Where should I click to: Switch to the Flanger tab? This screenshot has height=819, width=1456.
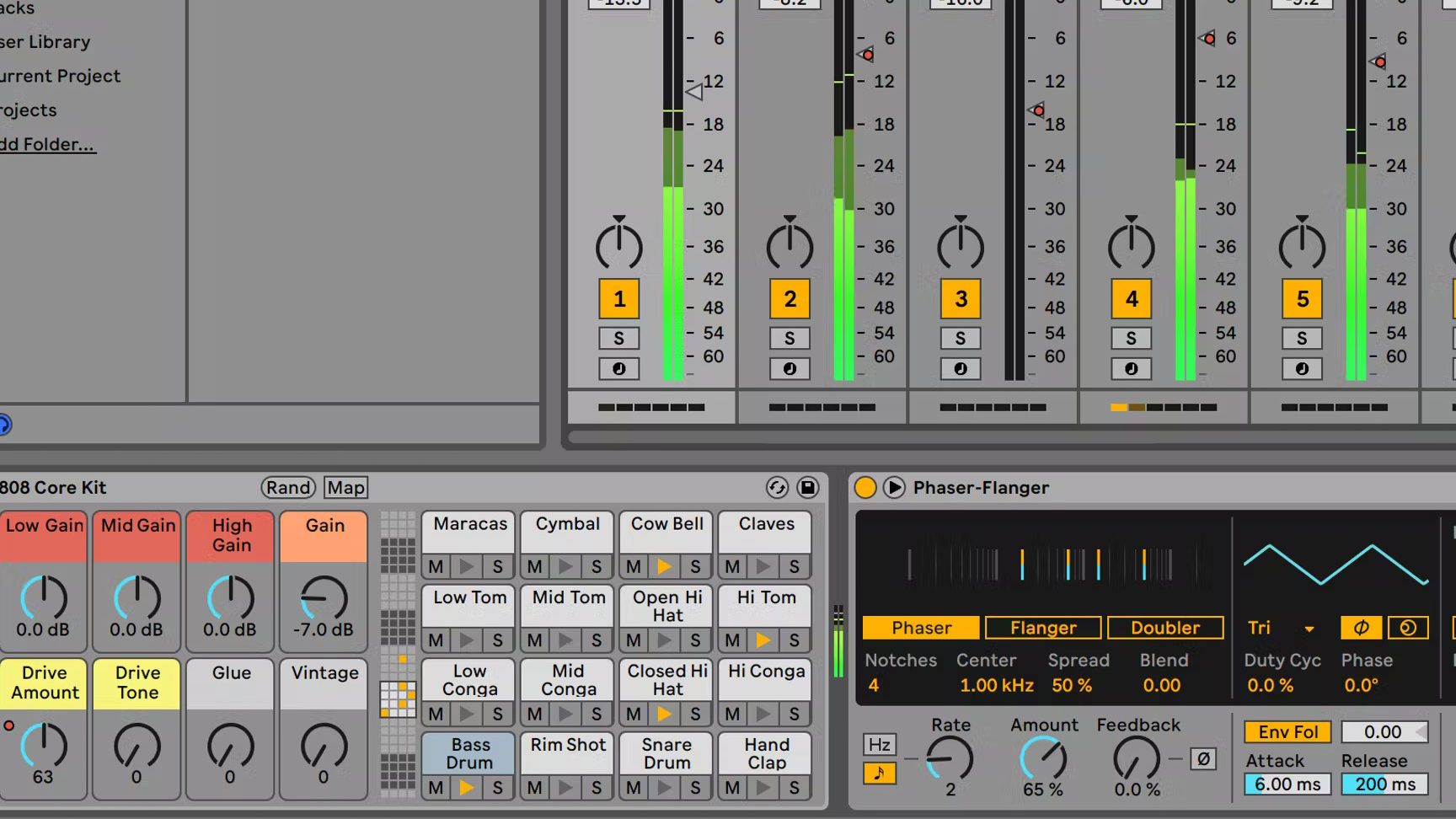pos(1042,628)
